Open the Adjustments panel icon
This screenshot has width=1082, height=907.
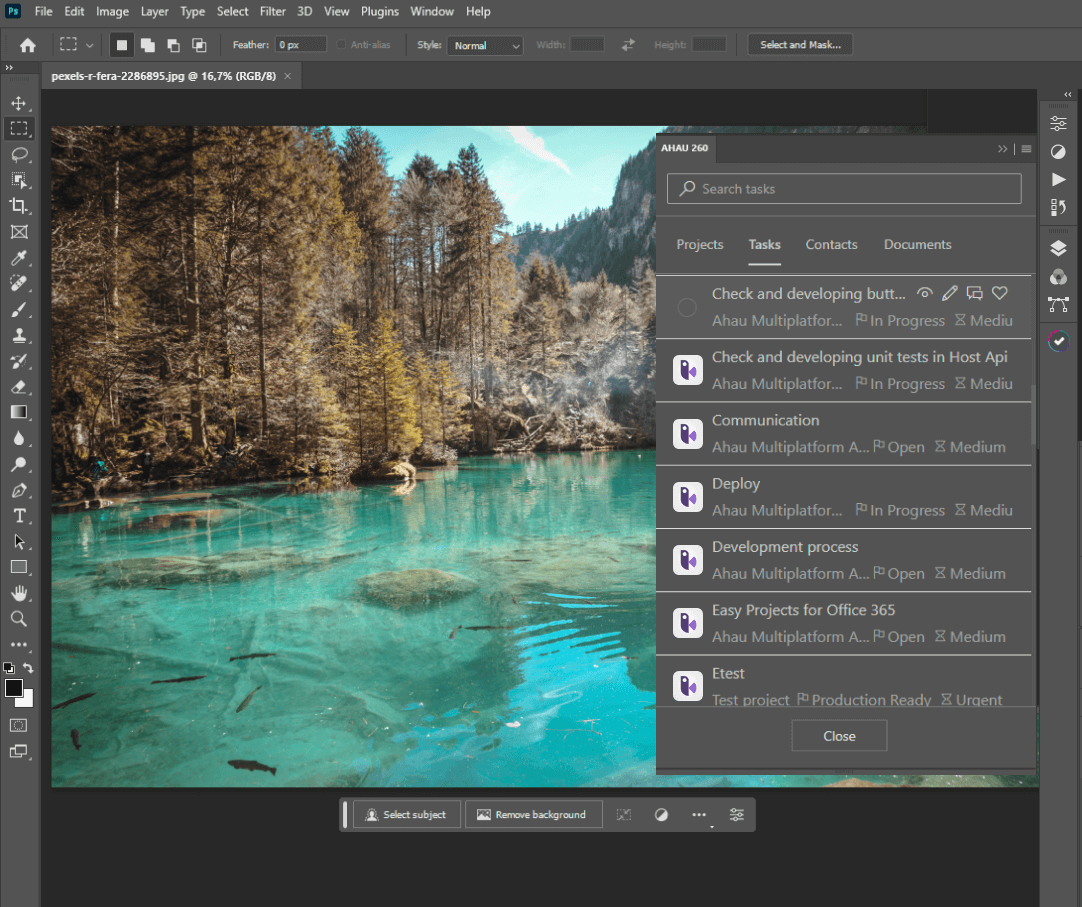pos(1058,122)
